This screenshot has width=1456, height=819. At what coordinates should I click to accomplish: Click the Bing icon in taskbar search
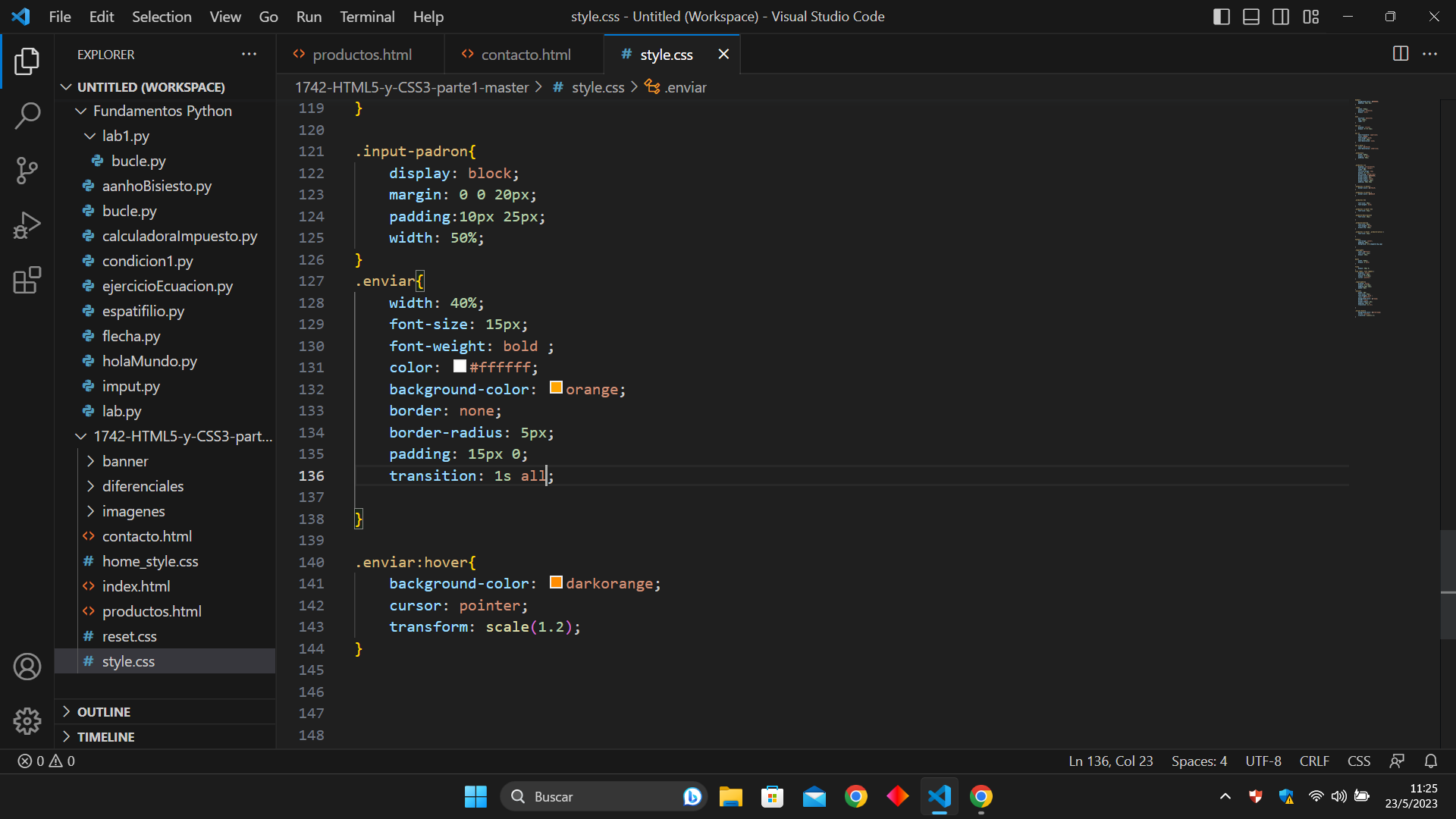click(692, 796)
